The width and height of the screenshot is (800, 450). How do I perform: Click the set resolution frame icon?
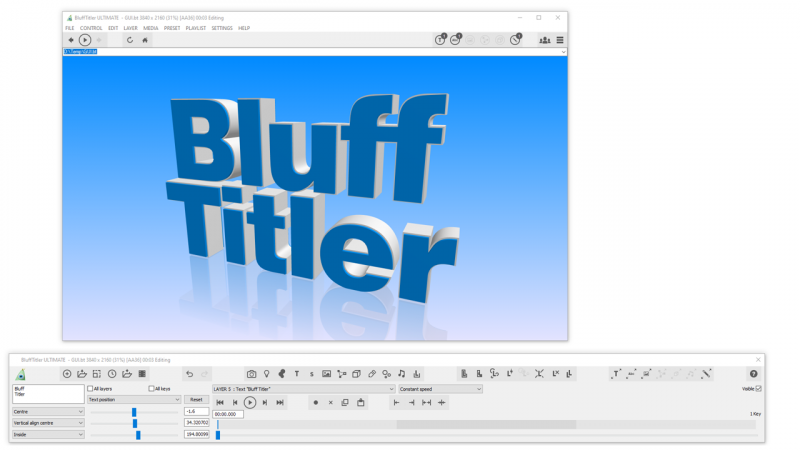97,374
